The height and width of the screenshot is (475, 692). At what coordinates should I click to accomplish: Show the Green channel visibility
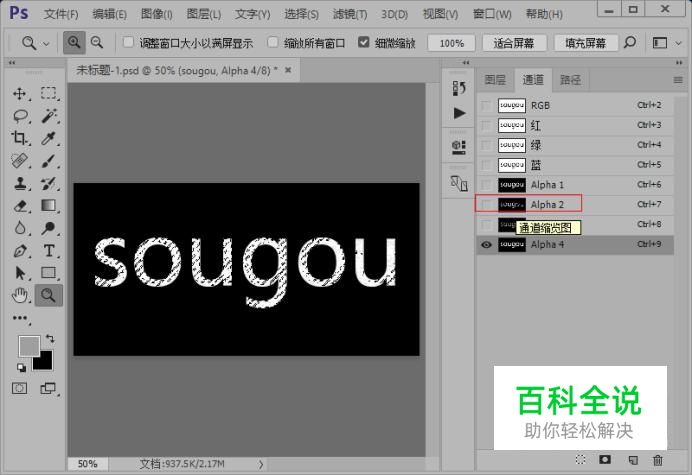tap(486, 145)
